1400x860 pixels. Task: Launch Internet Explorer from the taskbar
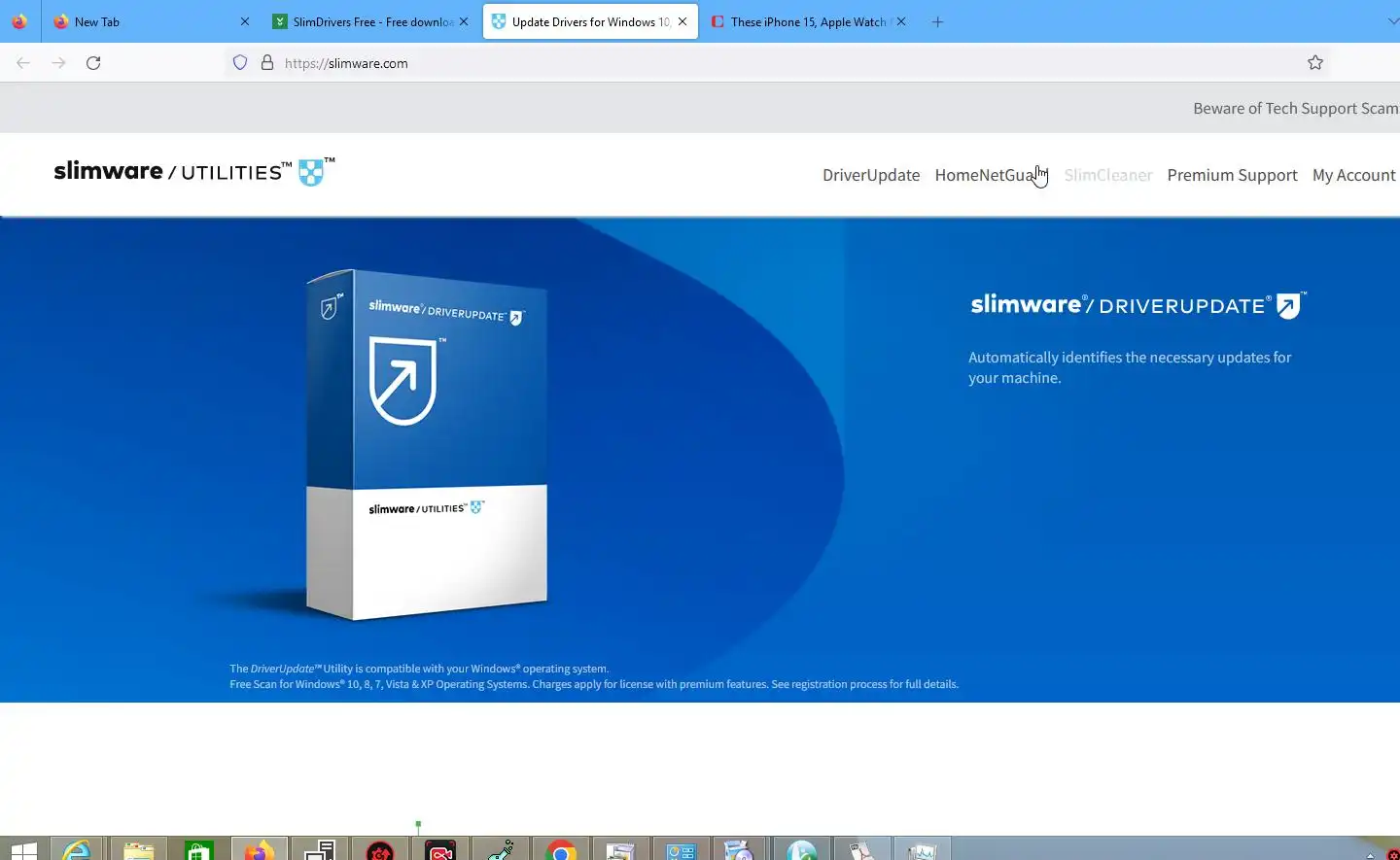click(77, 850)
